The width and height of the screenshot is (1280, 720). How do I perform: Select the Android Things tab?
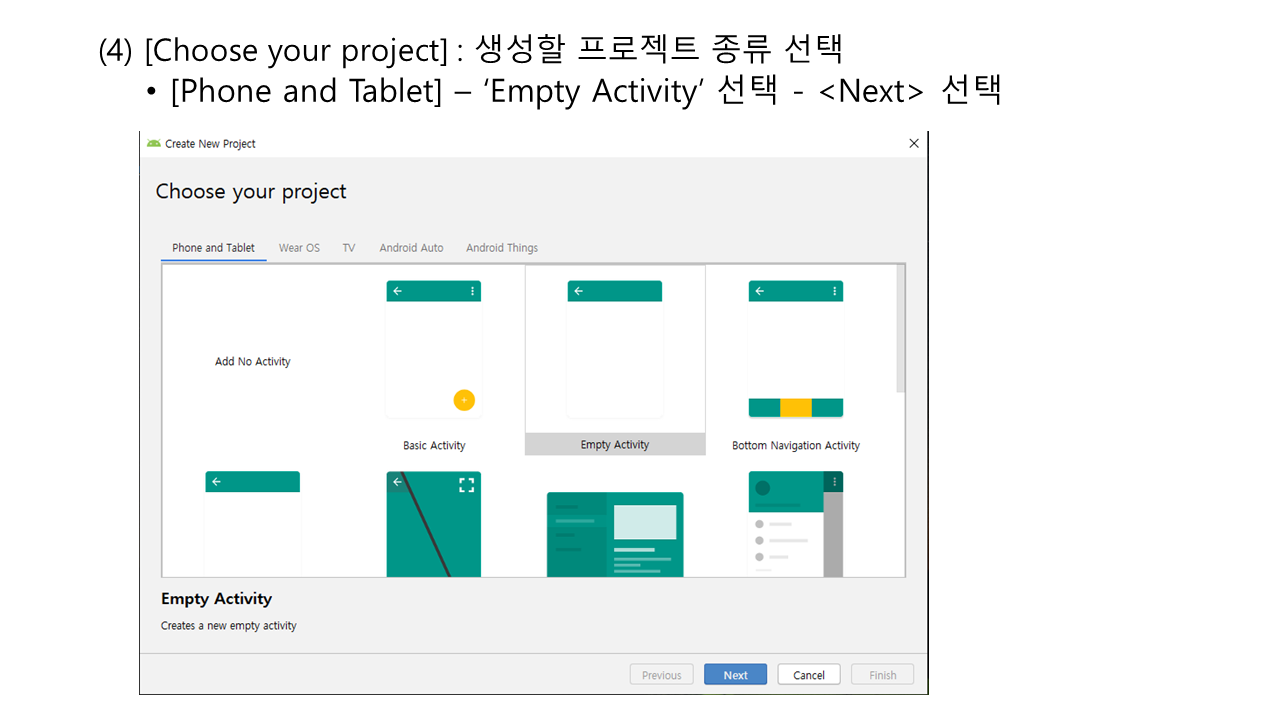coord(502,248)
